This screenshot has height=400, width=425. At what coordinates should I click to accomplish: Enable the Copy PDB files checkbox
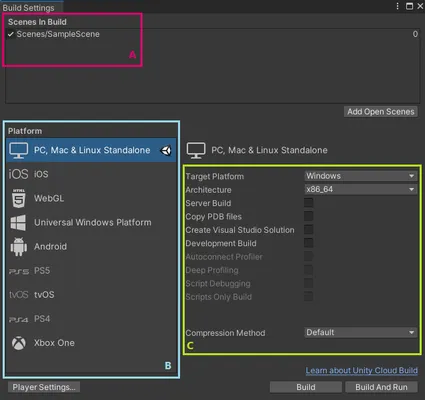pos(308,216)
